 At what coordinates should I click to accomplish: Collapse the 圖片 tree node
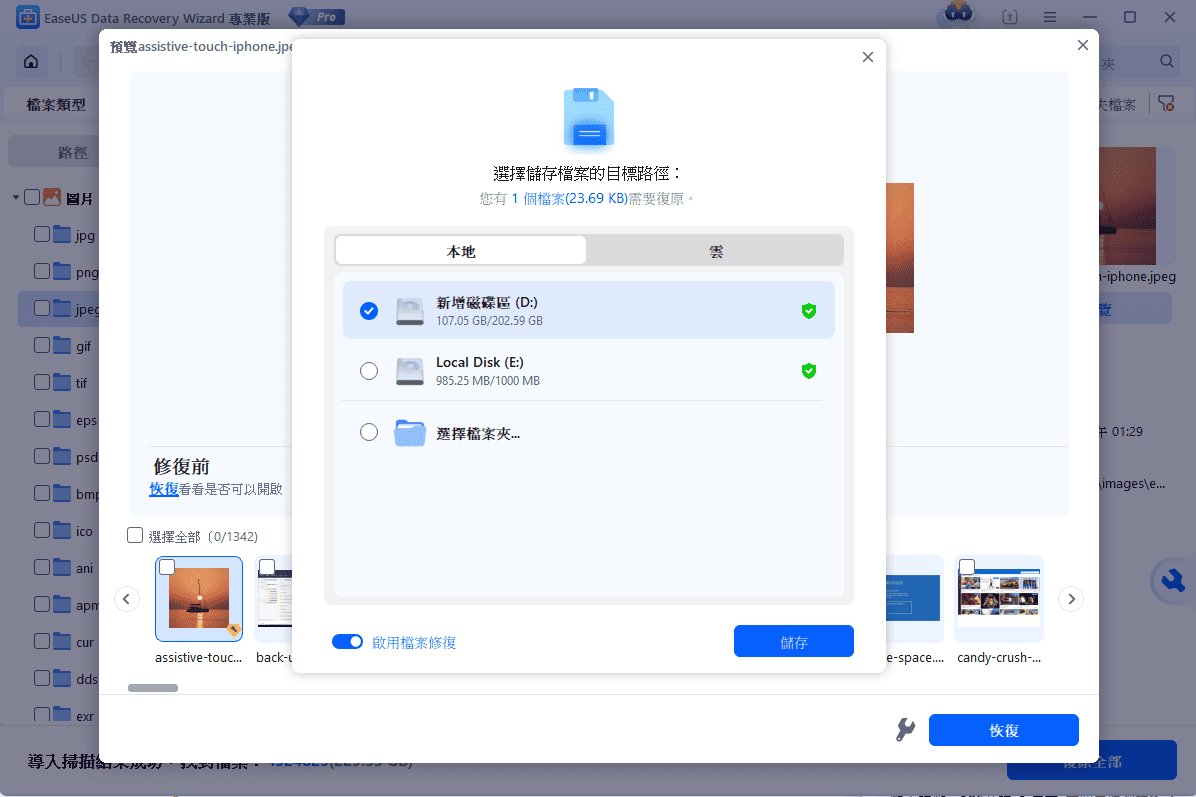[x=15, y=198]
